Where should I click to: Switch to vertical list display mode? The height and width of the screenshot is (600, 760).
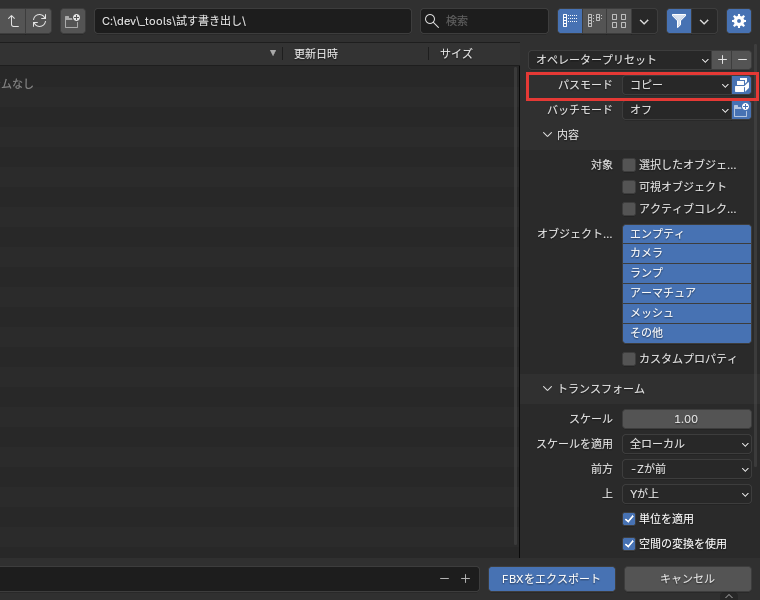[x=570, y=21]
